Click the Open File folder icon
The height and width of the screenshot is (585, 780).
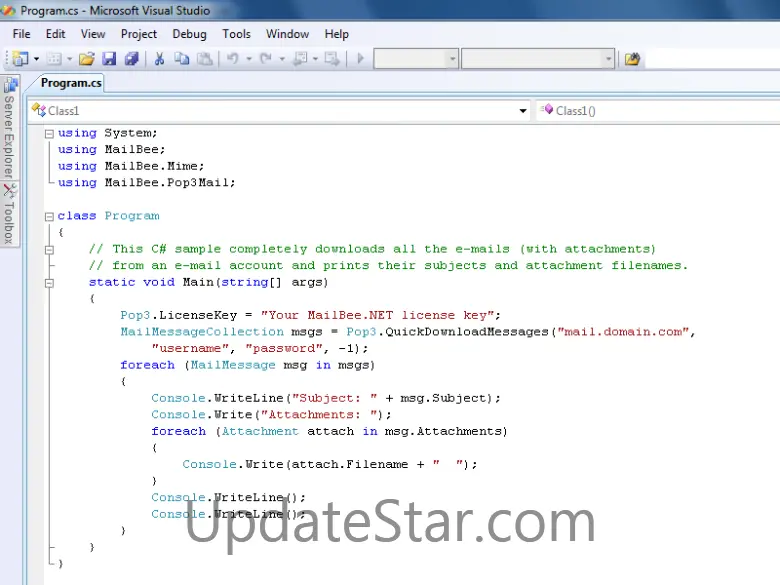tap(87, 59)
